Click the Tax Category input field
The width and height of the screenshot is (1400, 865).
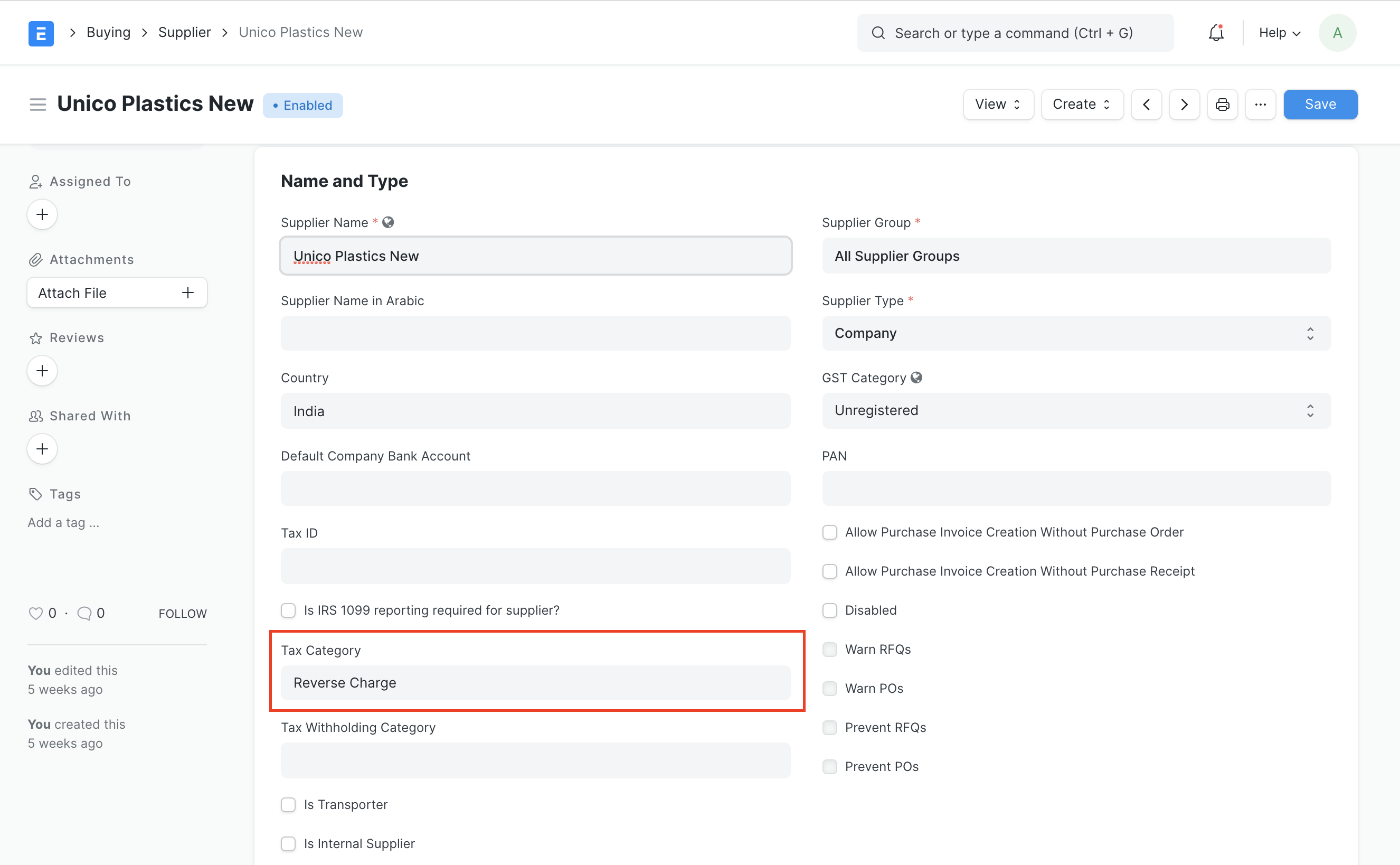coord(535,682)
